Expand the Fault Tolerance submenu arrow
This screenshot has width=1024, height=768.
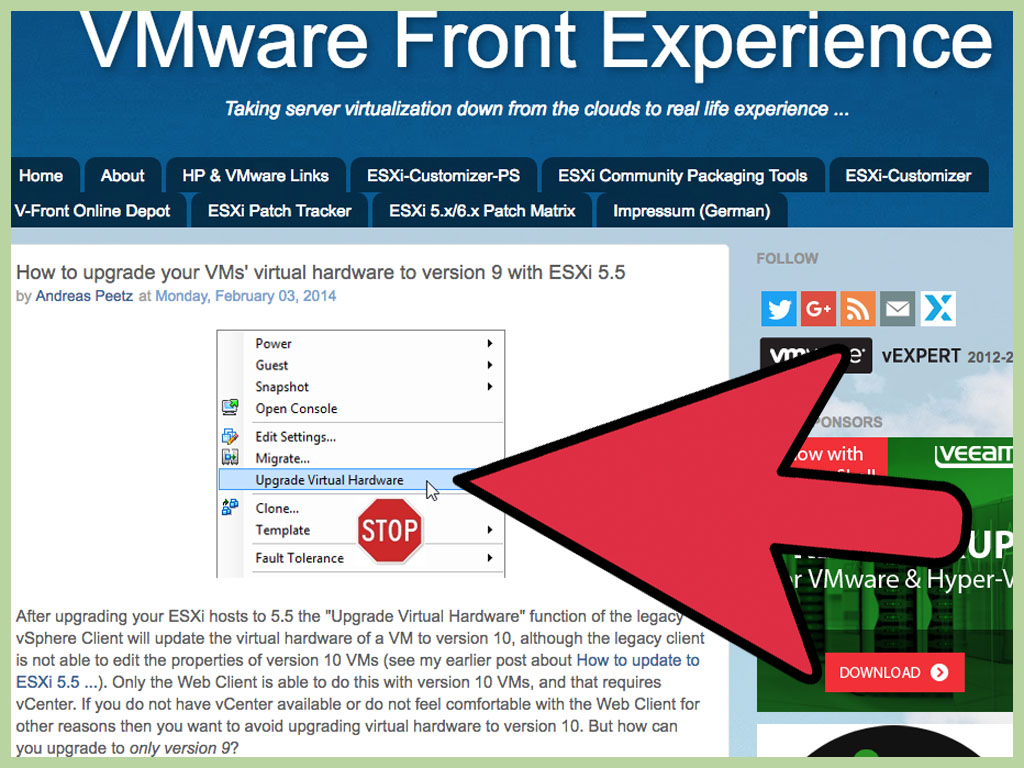point(489,558)
